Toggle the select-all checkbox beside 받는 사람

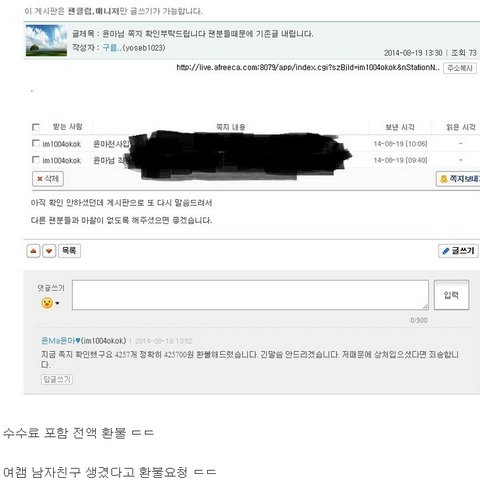pyautogui.click(x=36, y=127)
